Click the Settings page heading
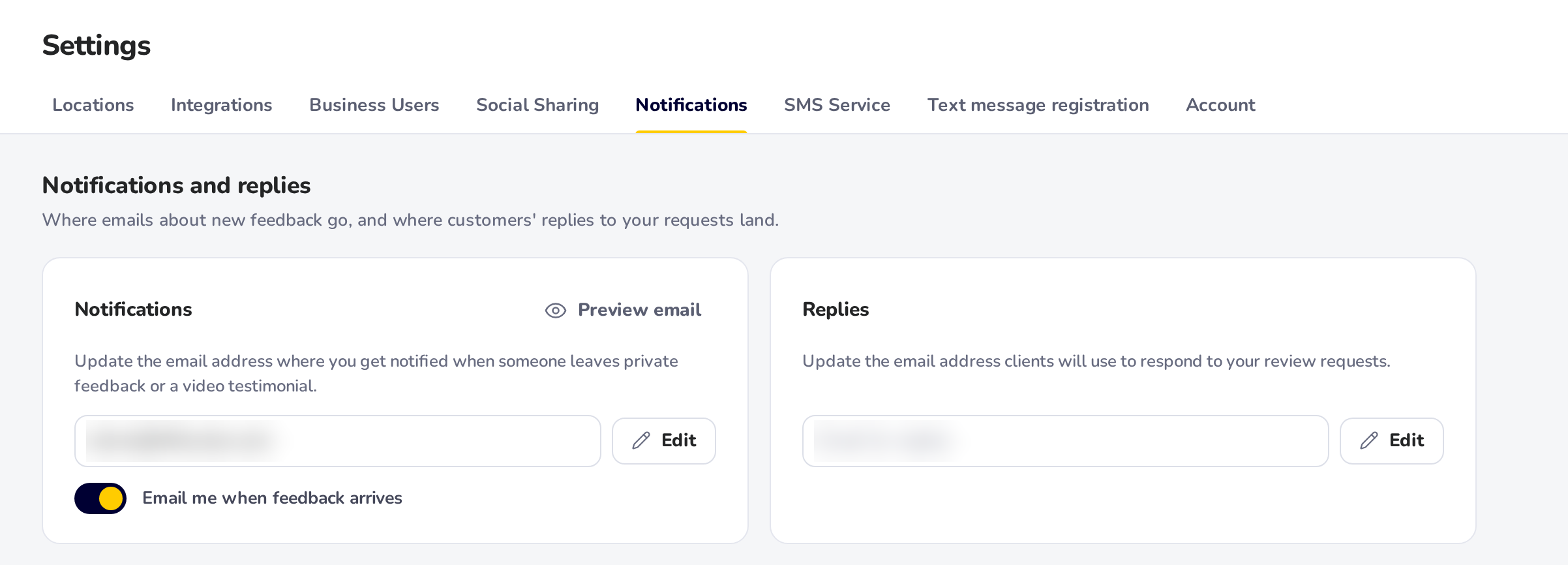 [97, 46]
